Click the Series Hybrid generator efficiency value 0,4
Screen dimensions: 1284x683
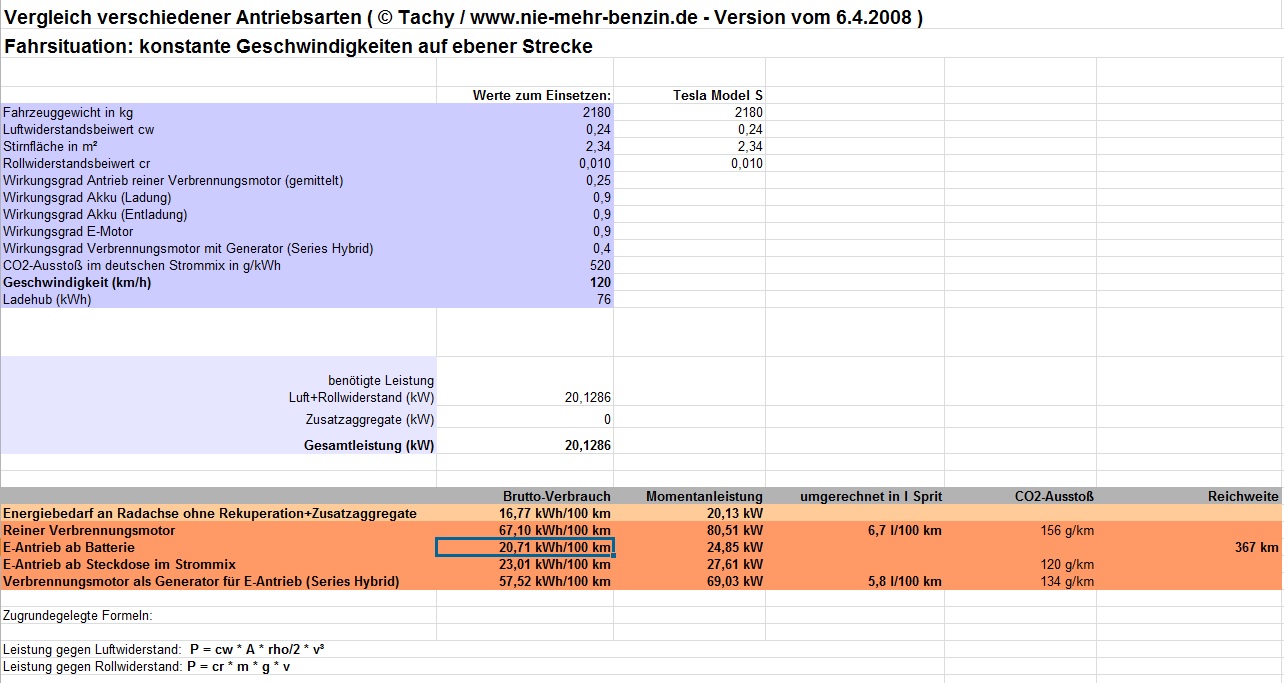[x=602, y=248]
